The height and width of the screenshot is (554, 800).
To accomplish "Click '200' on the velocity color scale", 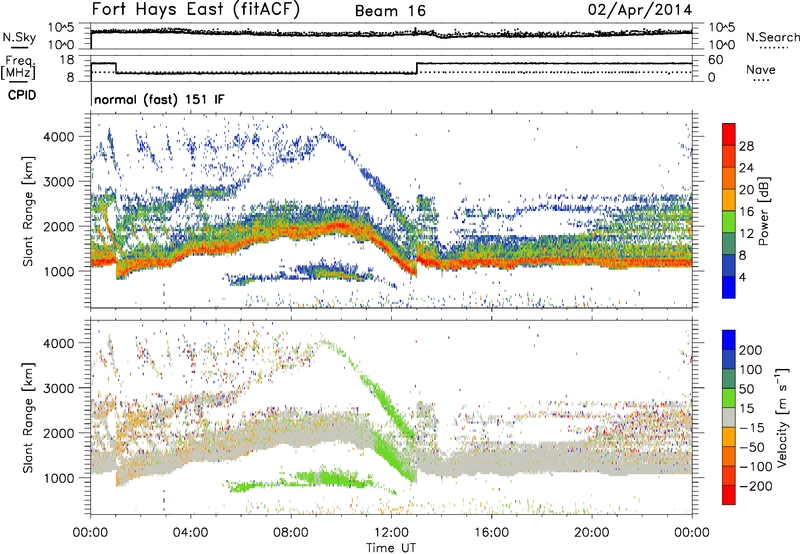I will (751, 350).
